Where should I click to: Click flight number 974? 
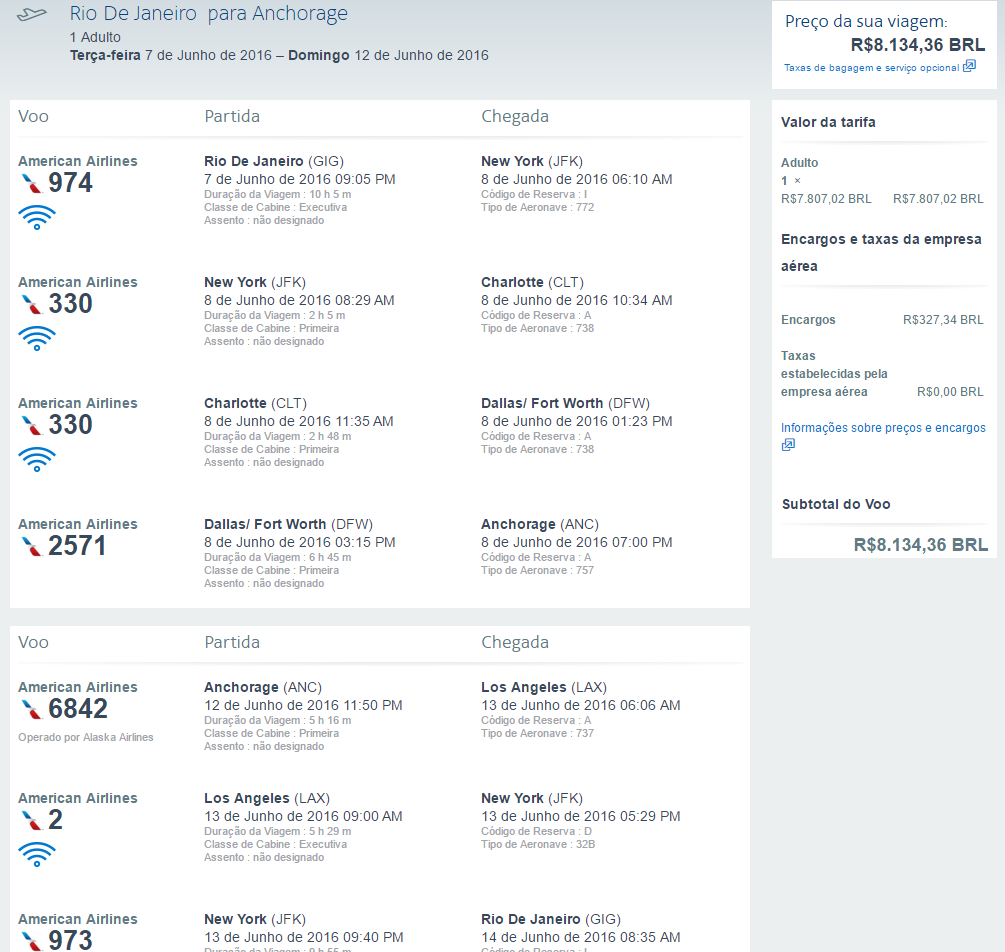point(71,183)
